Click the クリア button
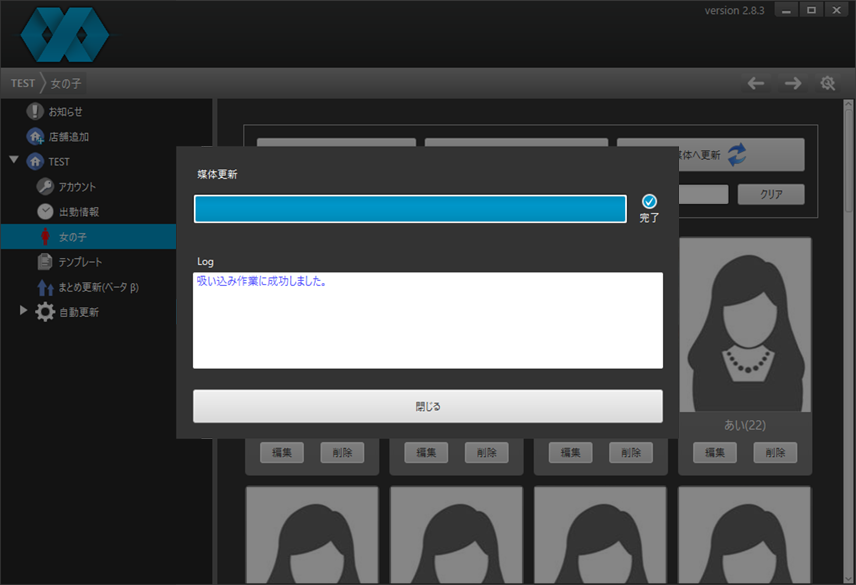 (x=771, y=194)
